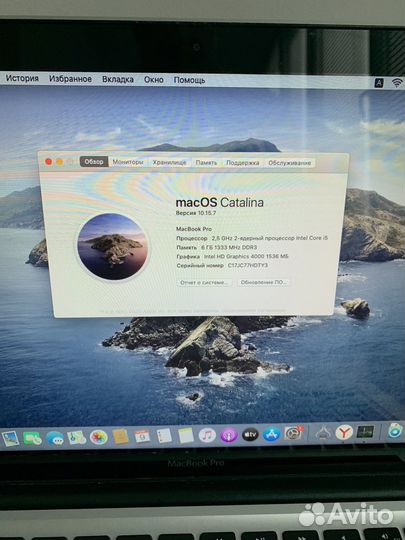This screenshot has width=405, height=540.
Task: Click the 'MacBook Pro' model label in window
Action: coord(194,229)
